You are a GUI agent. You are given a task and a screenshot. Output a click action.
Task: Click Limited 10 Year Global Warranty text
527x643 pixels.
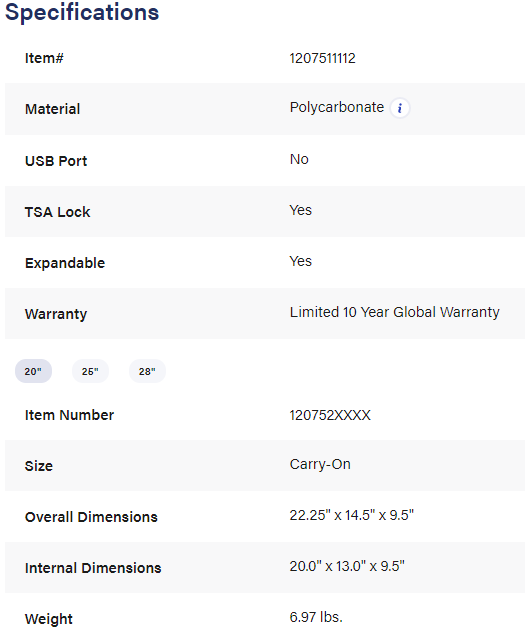[395, 312]
